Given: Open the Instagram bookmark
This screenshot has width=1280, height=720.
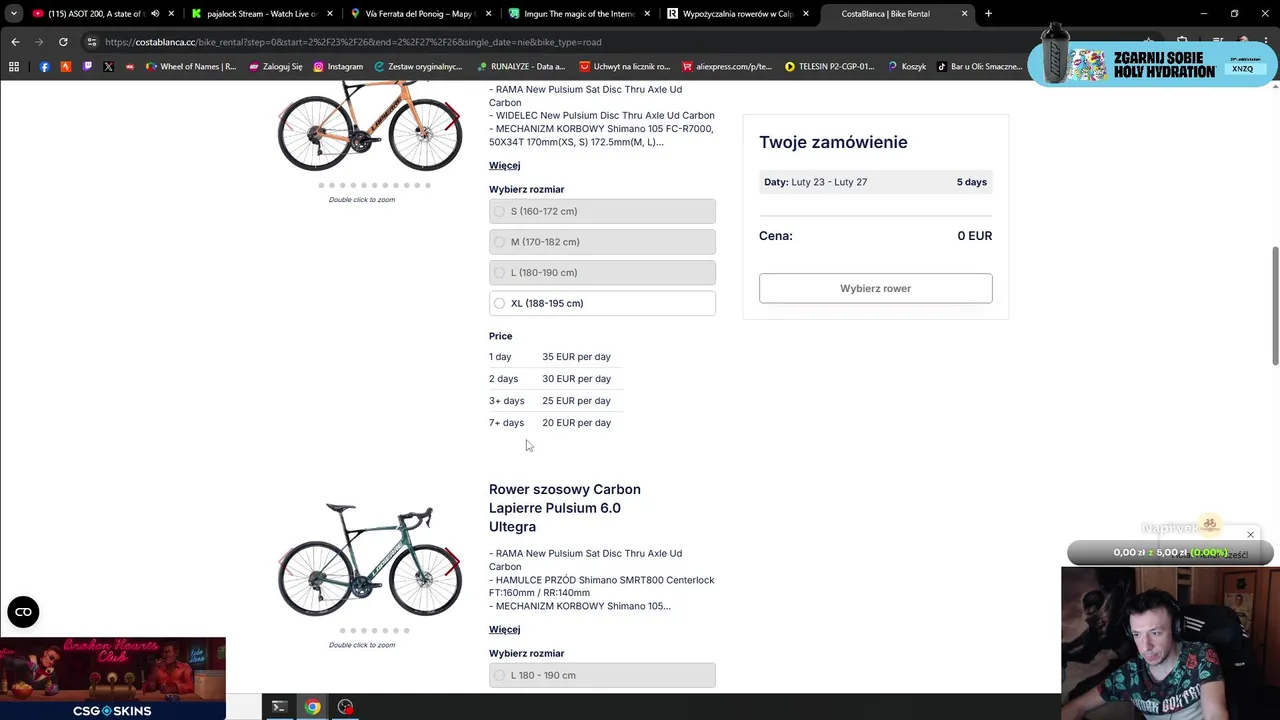Looking at the screenshot, I should pyautogui.click(x=338, y=67).
